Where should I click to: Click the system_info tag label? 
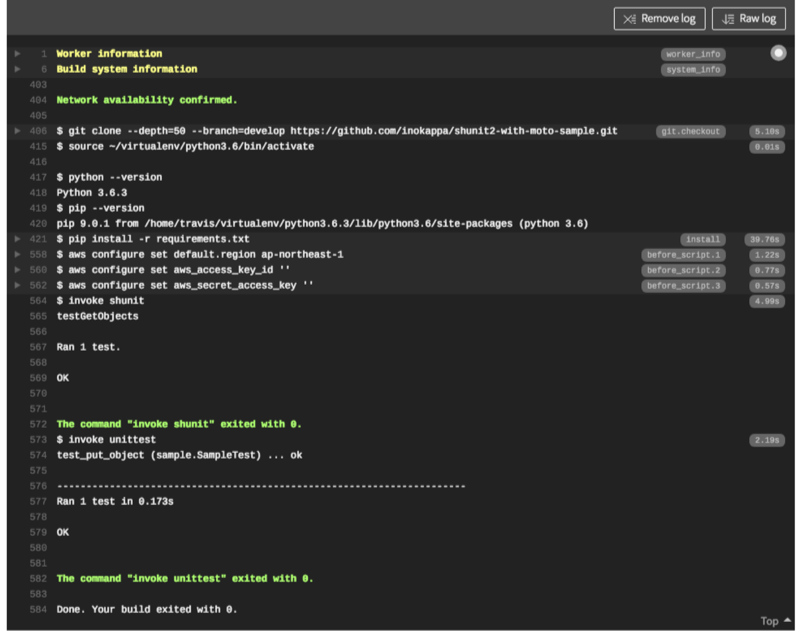[693, 69]
